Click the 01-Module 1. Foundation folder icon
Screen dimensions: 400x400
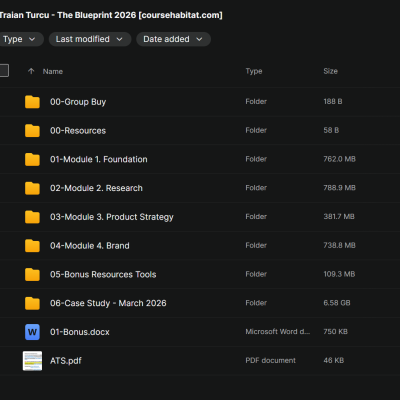click(x=32, y=159)
